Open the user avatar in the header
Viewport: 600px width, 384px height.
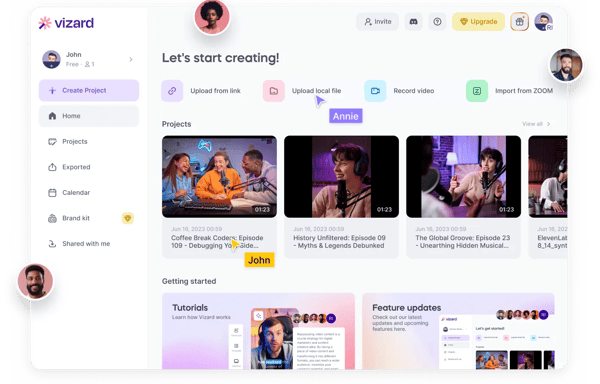pyautogui.click(x=543, y=22)
